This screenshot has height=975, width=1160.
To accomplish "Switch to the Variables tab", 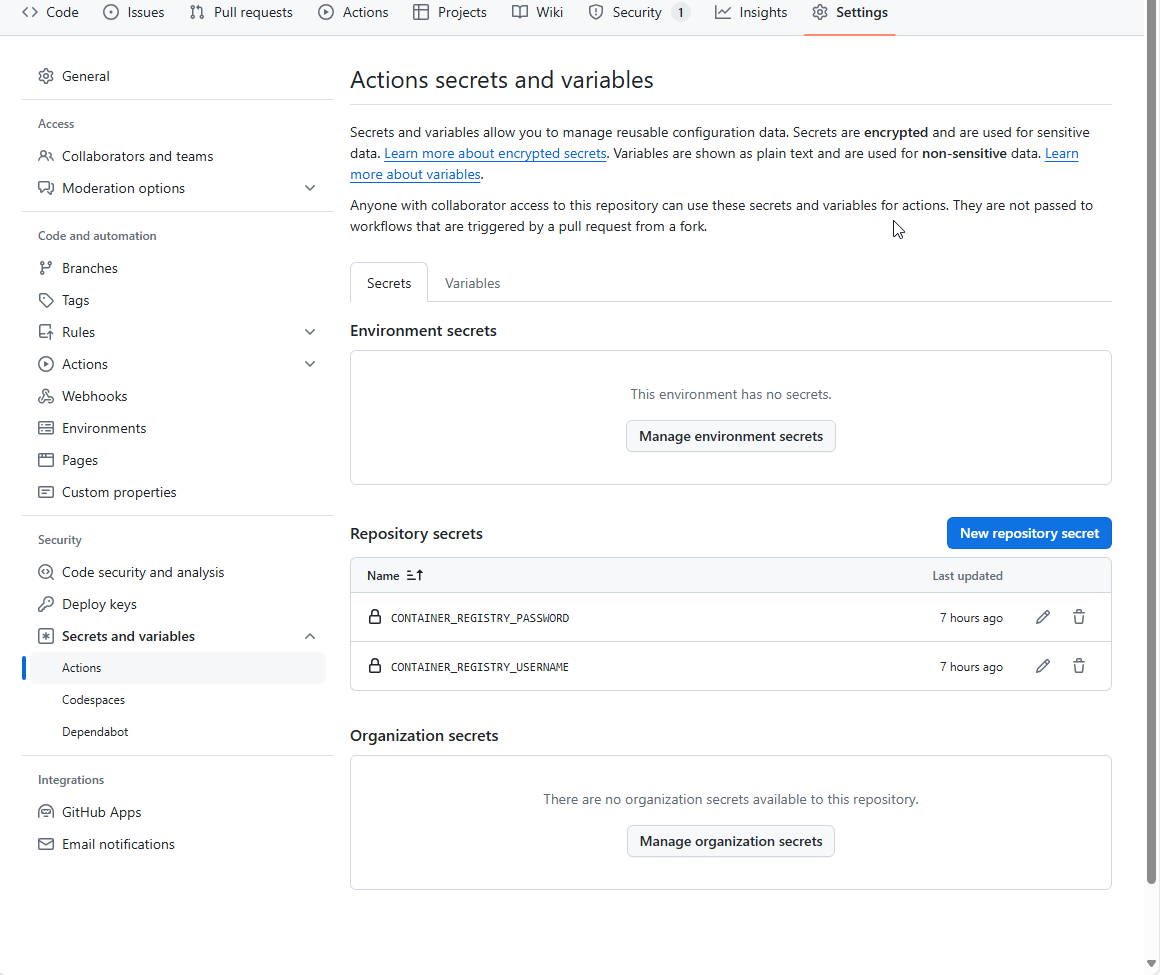I will coord(473,283).
